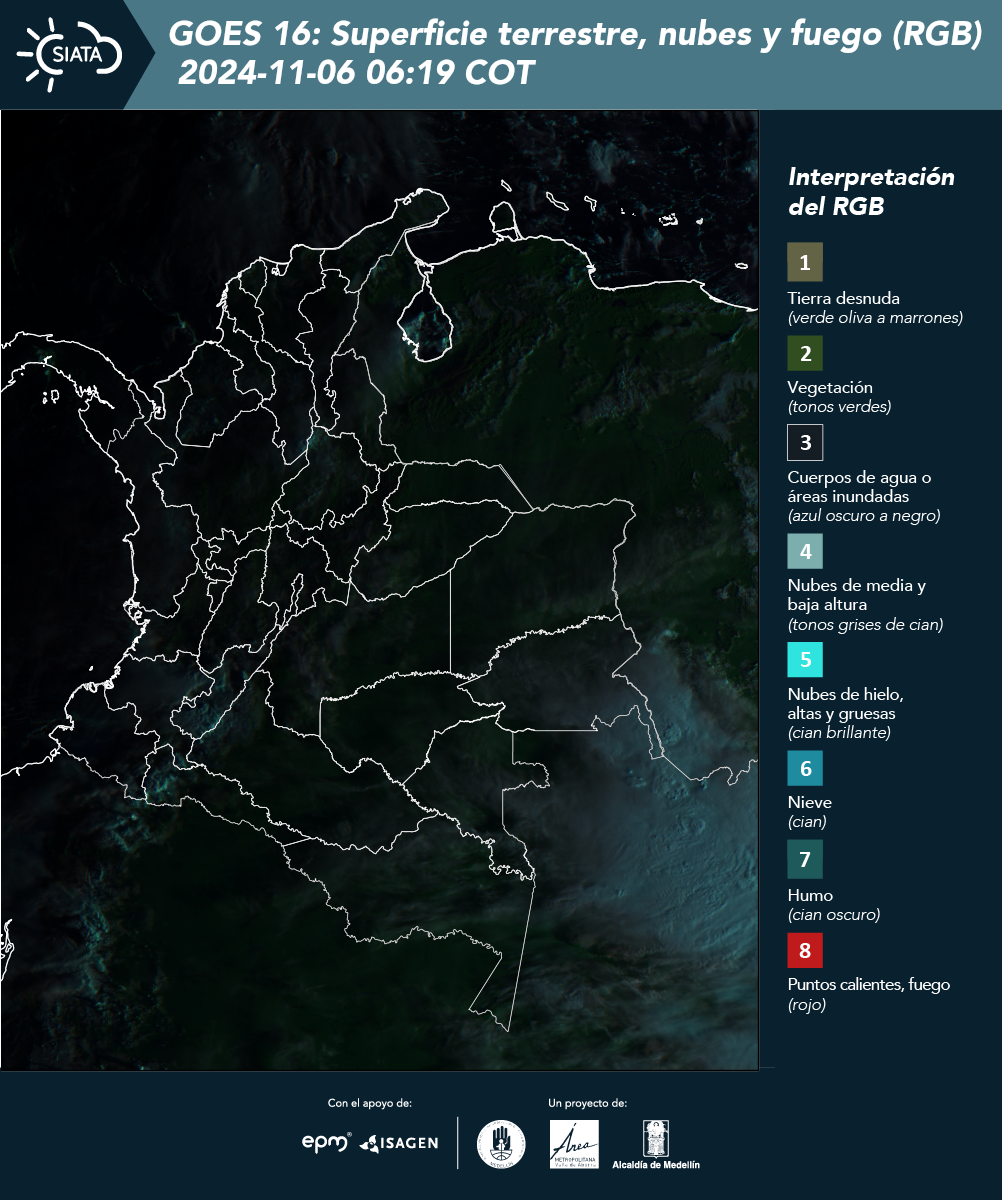Image resolution: width=1002 pixels, height=1200 pixels.
Task: Click legend swatch number 2 Vegetación
Action: coord(805,353)
